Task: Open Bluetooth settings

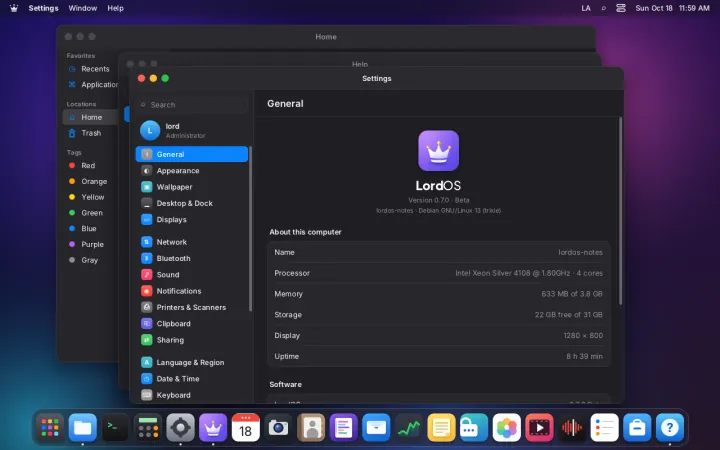Action: pyautogui.click(x=192, y=259)
